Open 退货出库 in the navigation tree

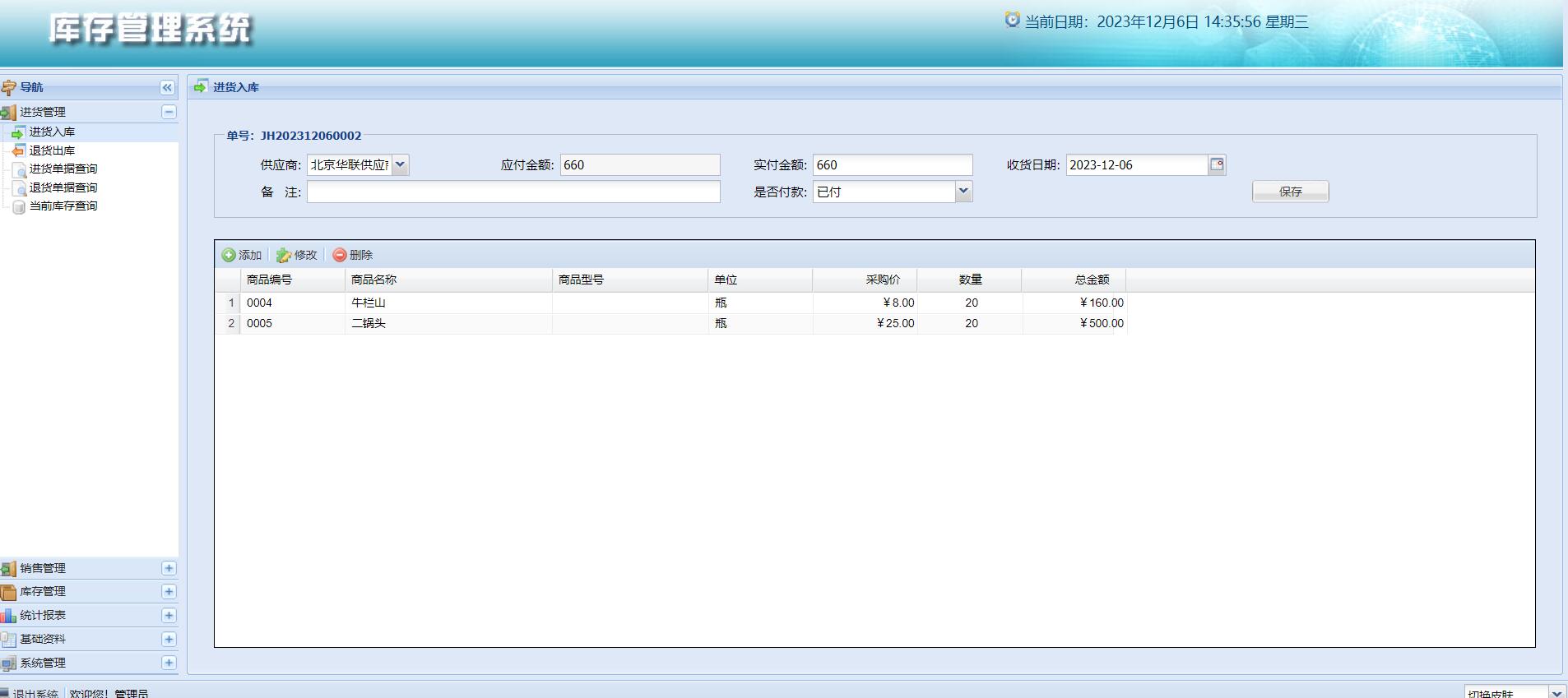(x=52, y=150)
